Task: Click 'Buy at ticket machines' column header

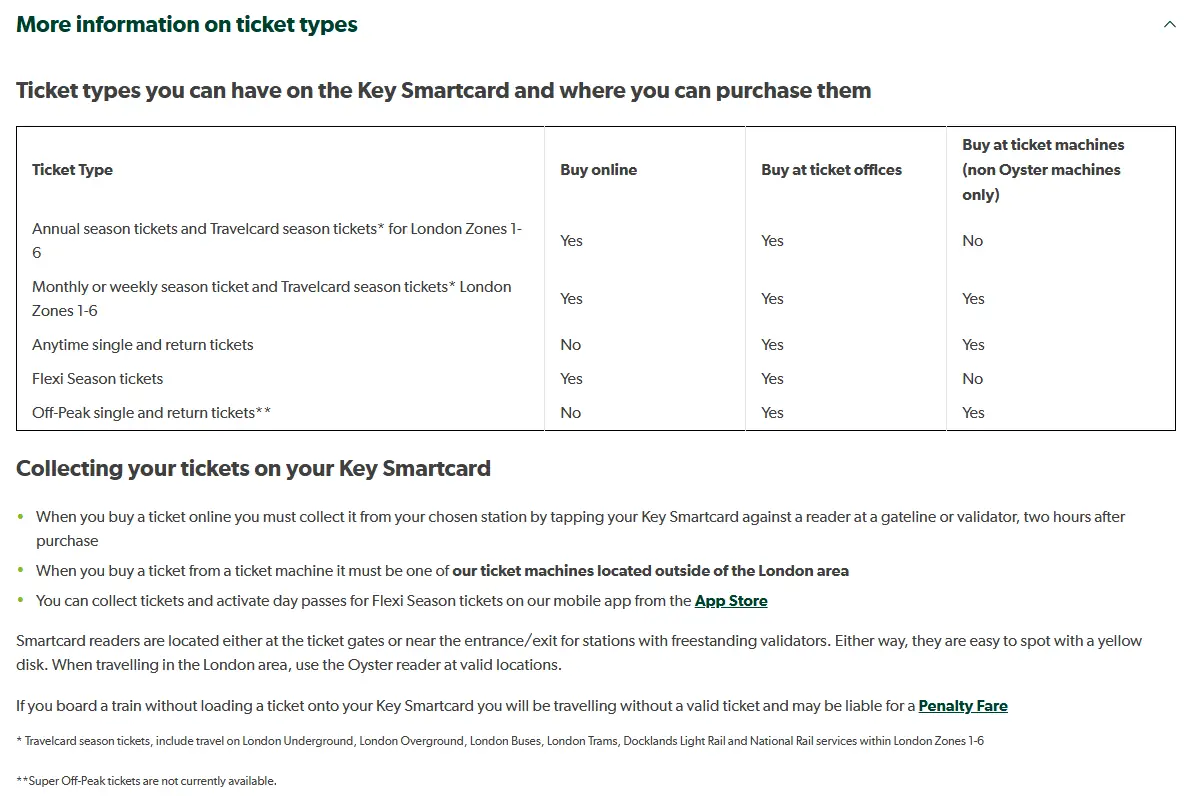Action: pos(1042,170)
